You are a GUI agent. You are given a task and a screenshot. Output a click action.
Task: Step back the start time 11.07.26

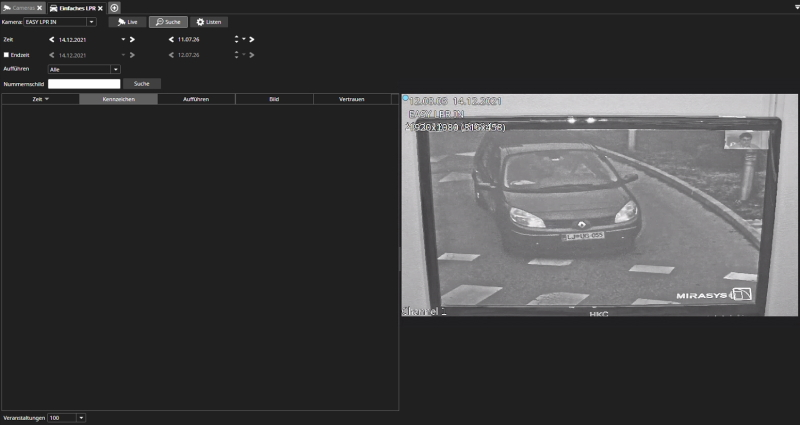pyautogui.click(x=170, y=39)
